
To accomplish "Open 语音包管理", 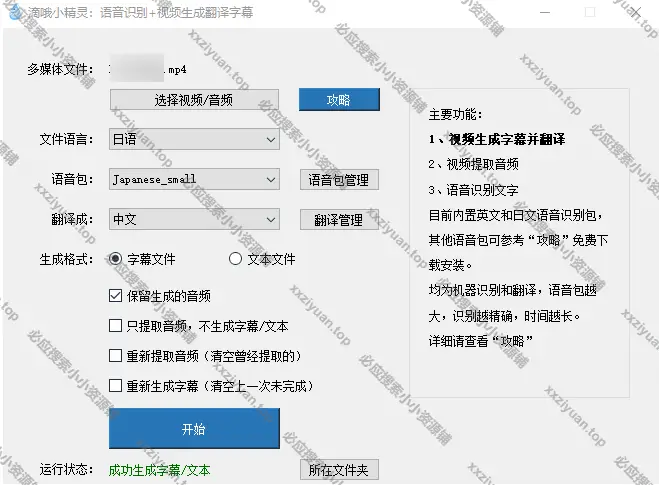I will (339, 180).
